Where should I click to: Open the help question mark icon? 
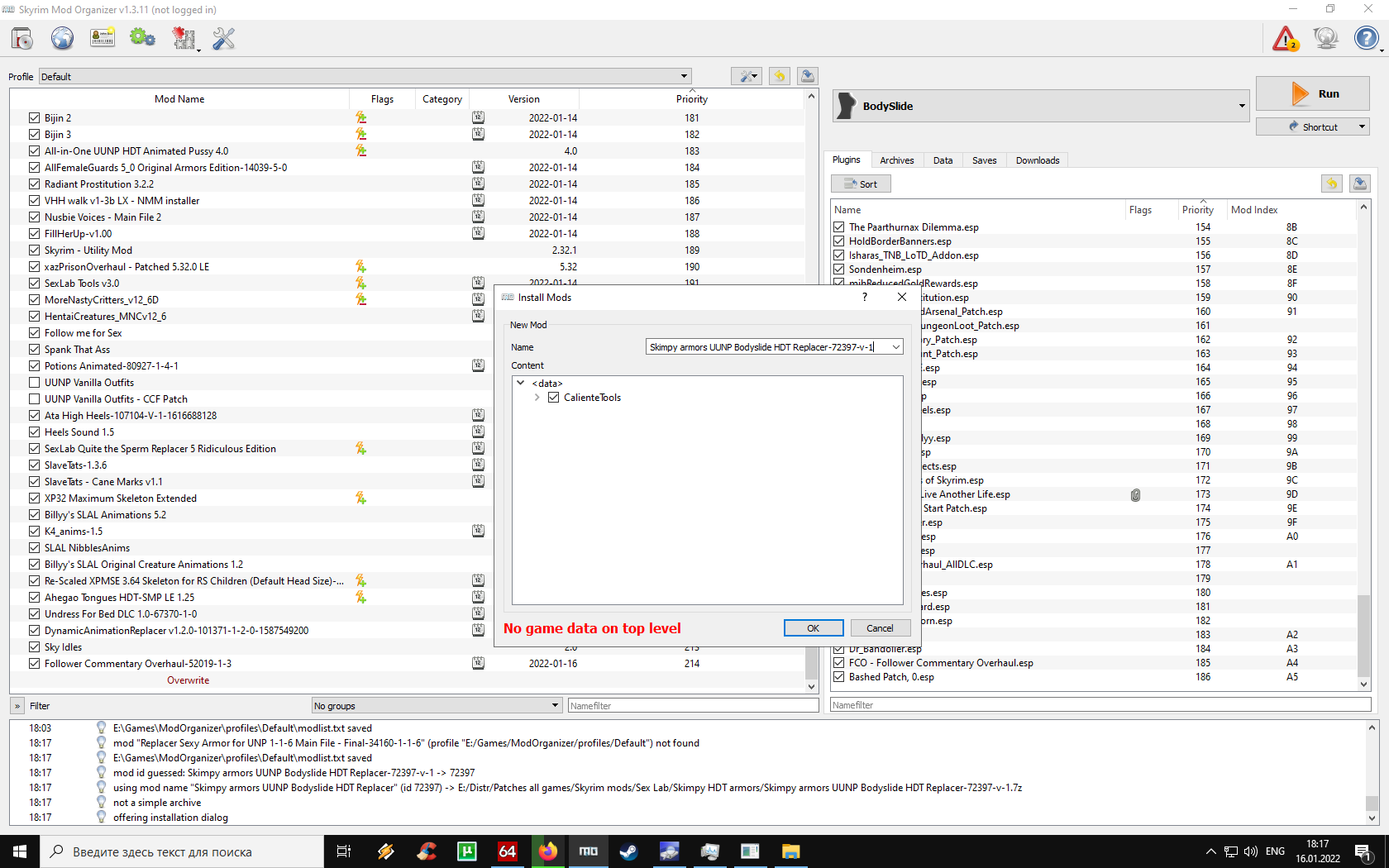point(1363,38)
